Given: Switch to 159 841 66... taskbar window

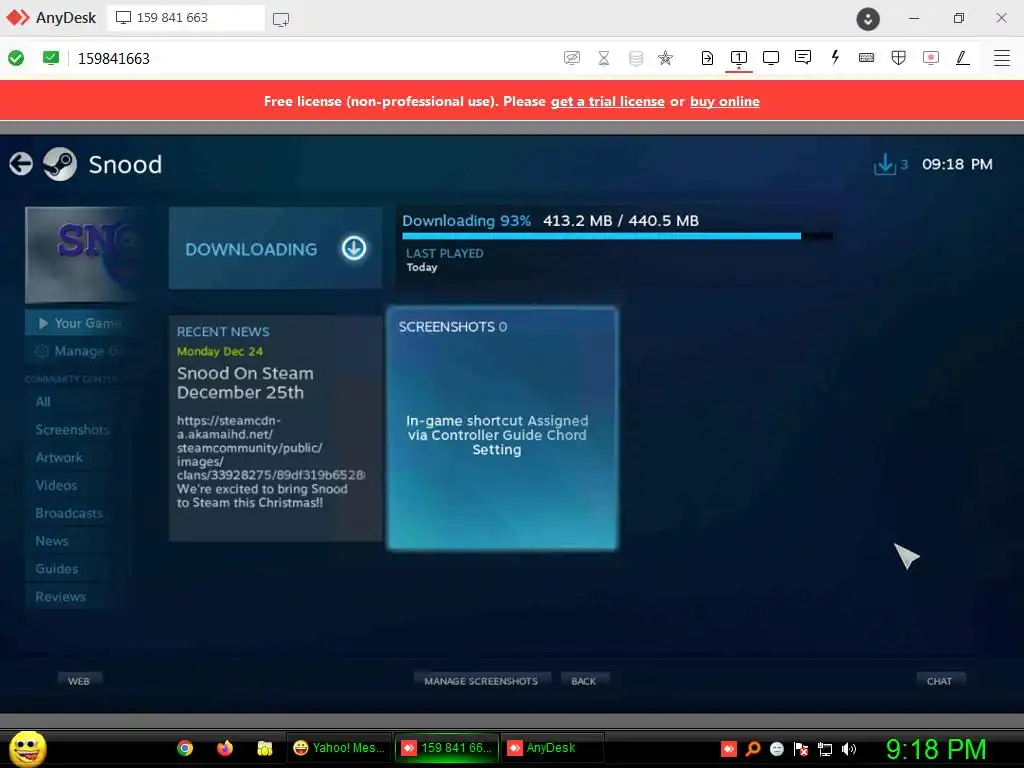Looking at the screenshot, I should tap(447, 748).
